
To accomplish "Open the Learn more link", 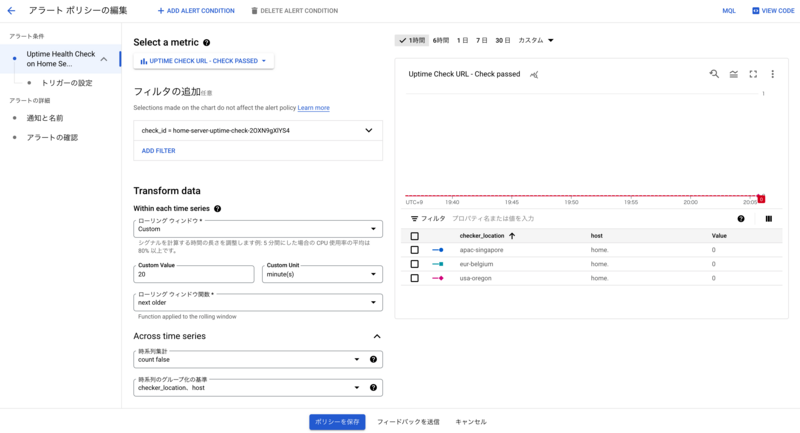I will [x=314, y=108].
